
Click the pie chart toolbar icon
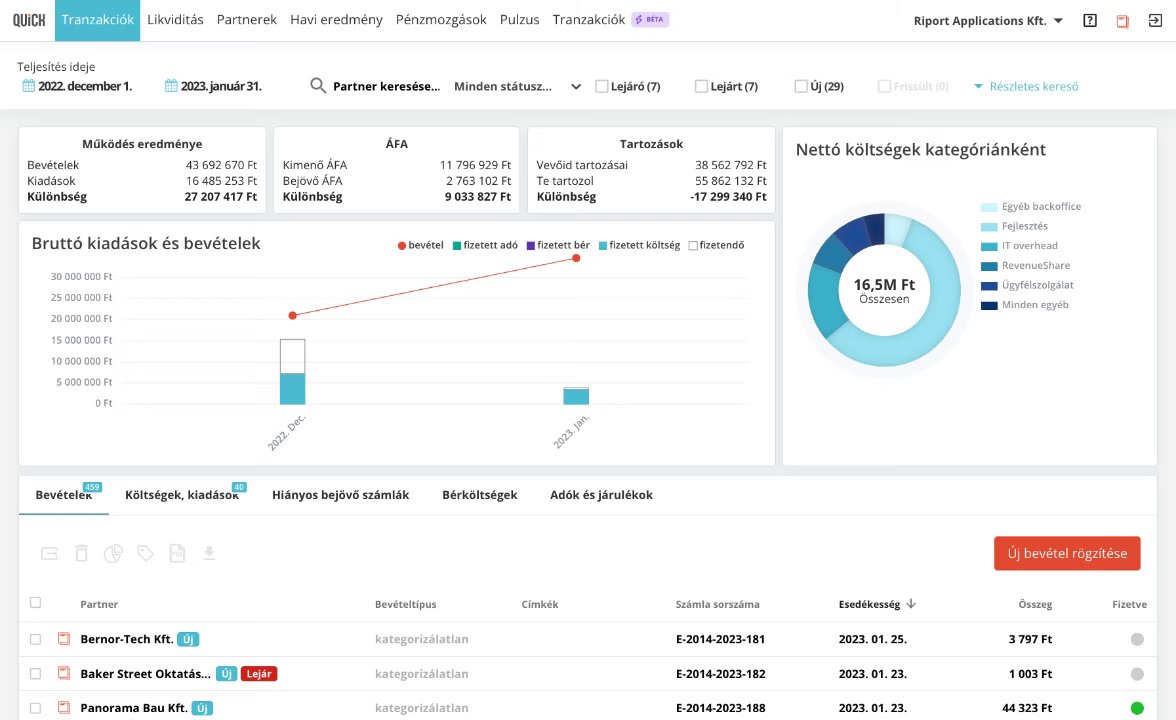[113, 554]
